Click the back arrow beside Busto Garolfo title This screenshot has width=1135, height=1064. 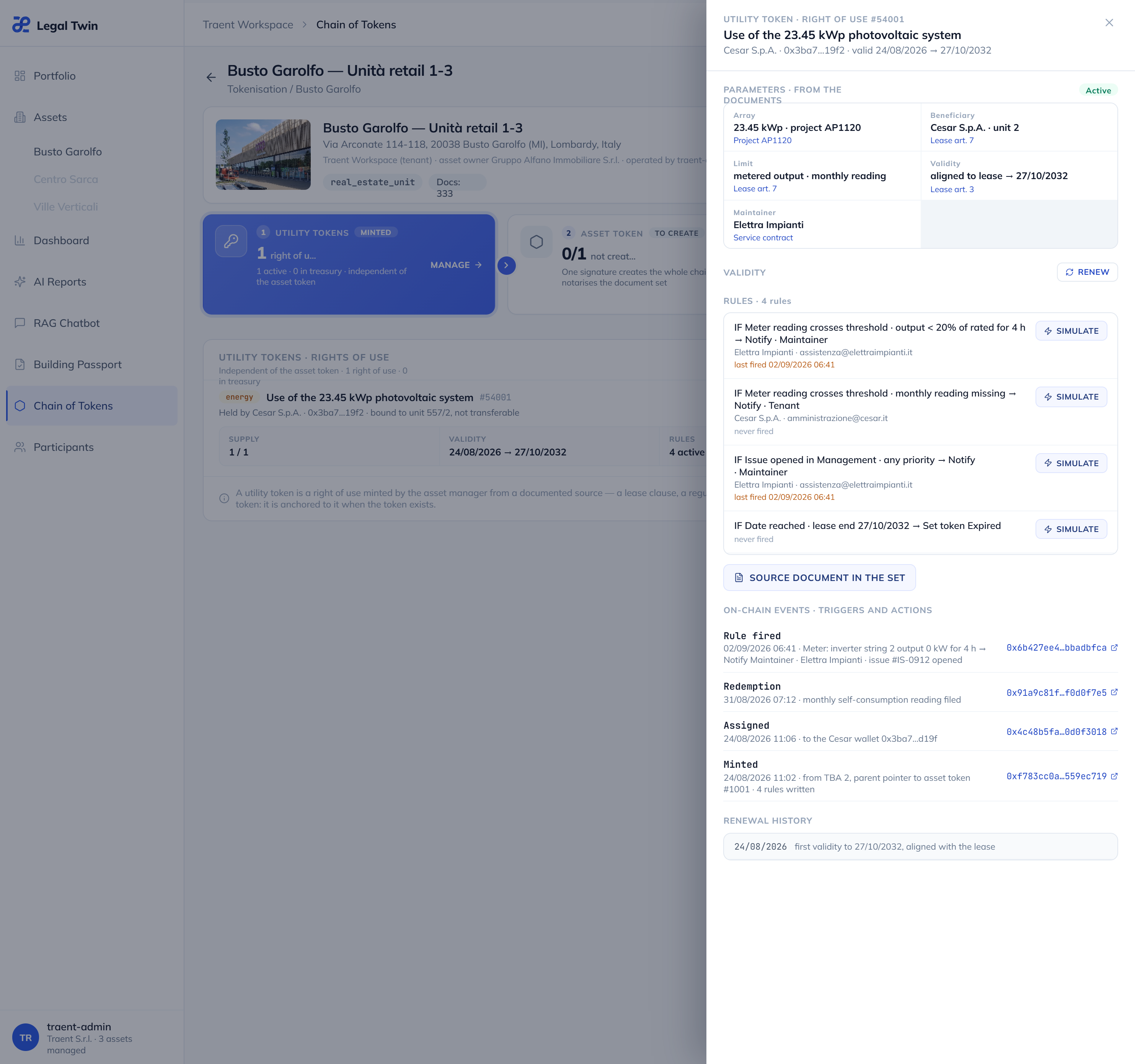click(211, 77)
